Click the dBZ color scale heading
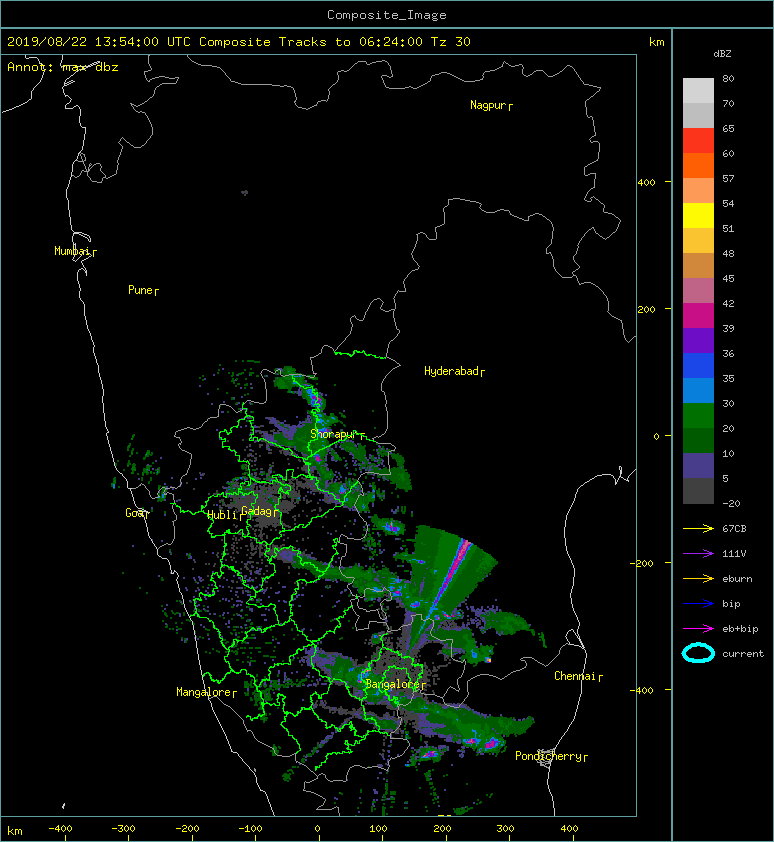 tap(722, 54)
